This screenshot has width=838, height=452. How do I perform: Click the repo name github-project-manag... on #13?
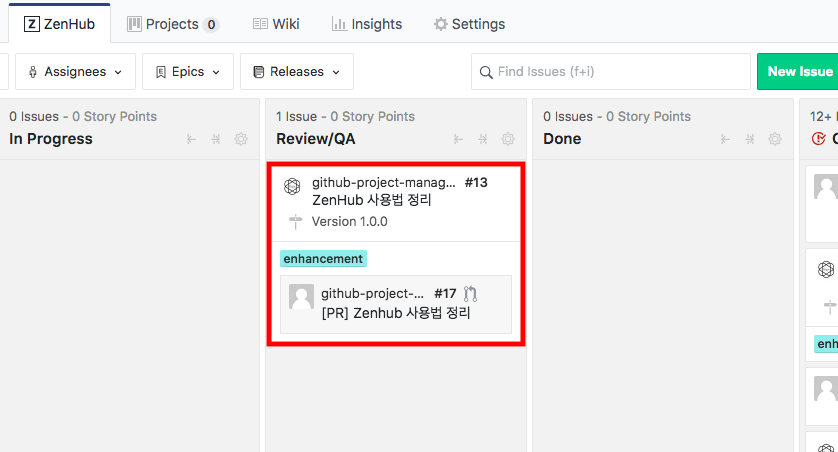tap(384, 182)
